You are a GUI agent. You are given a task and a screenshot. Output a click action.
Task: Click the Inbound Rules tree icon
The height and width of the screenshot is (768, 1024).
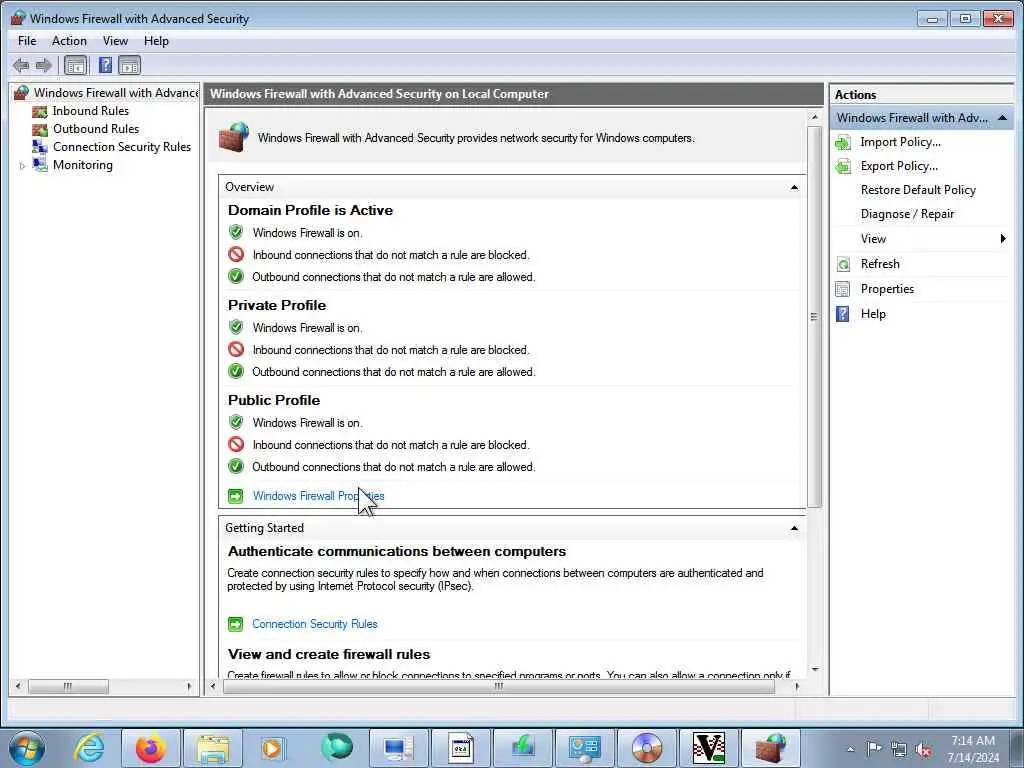tap(40, 112)
